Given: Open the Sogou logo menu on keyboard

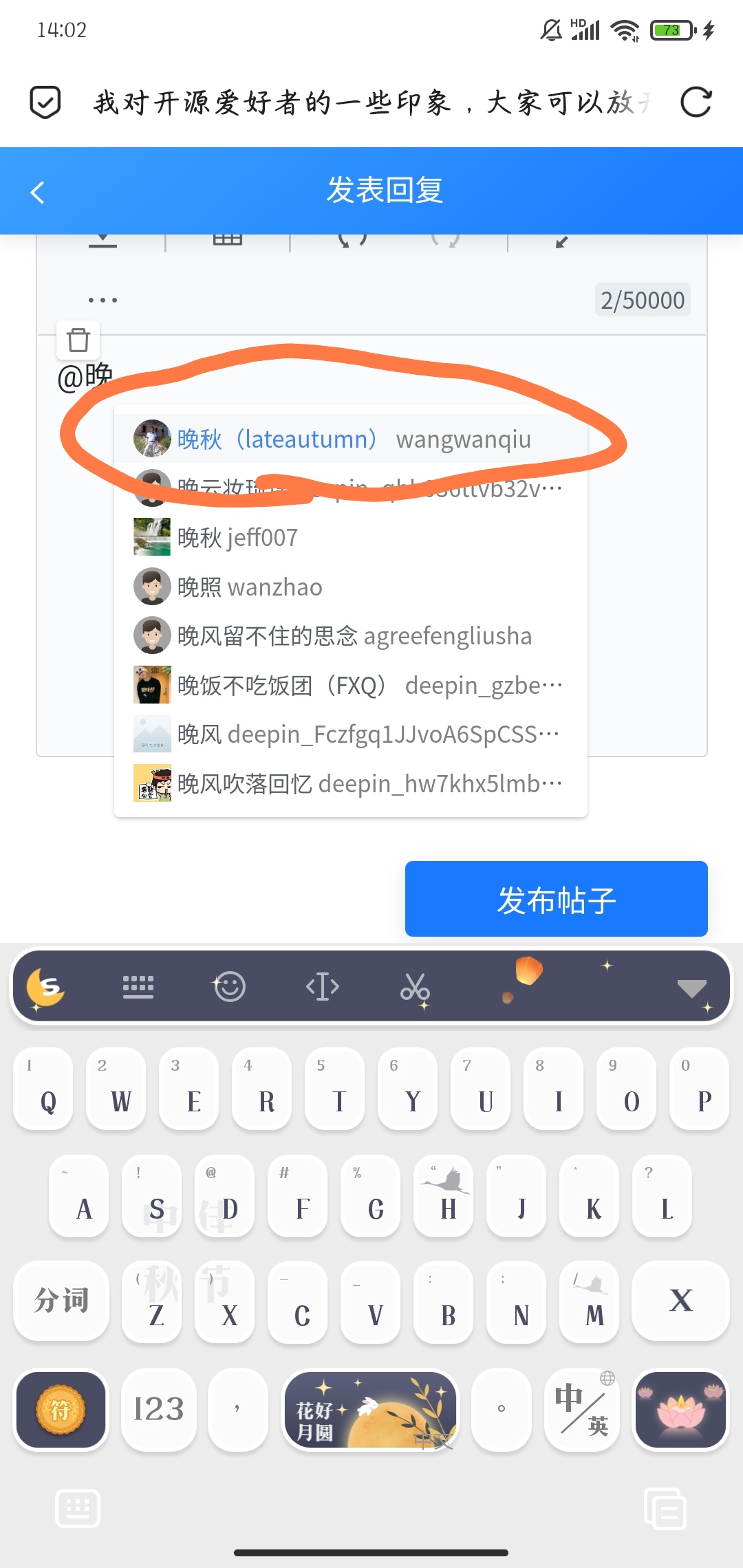Looking at the screenshot, I should tap(45, 988).
